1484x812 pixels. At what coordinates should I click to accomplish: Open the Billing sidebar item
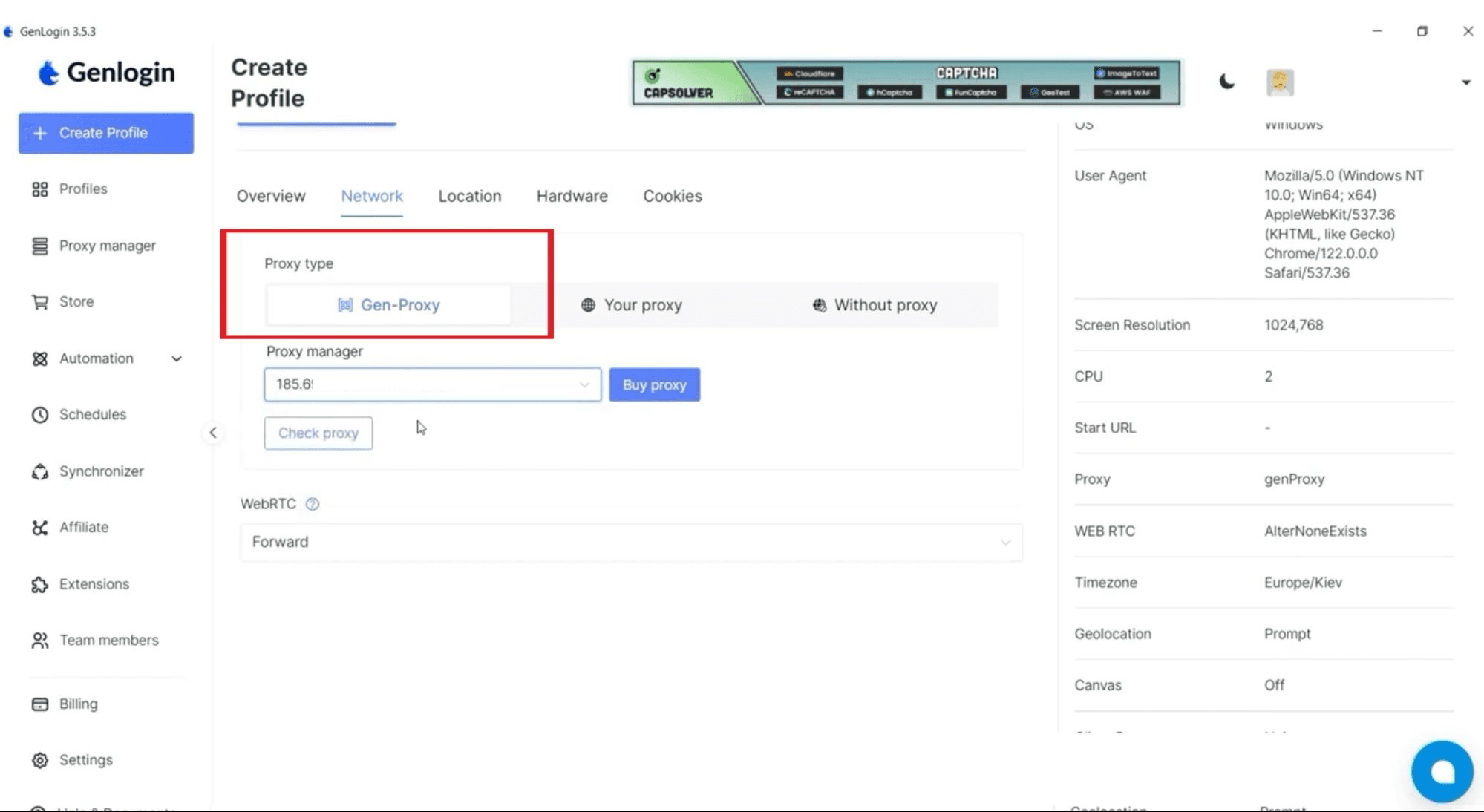[78, 704]
